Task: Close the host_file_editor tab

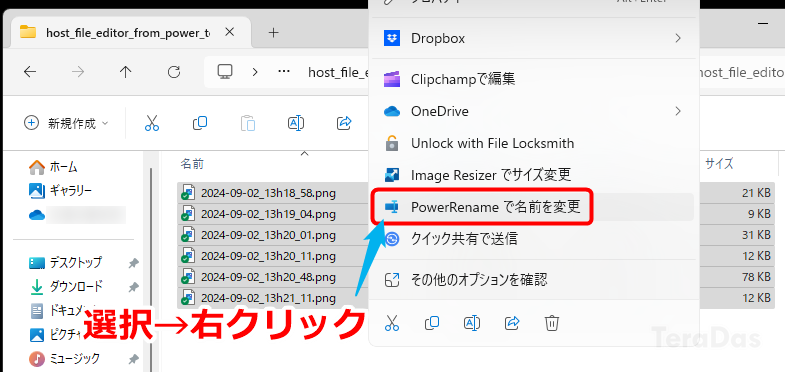Action: point(229,32)
